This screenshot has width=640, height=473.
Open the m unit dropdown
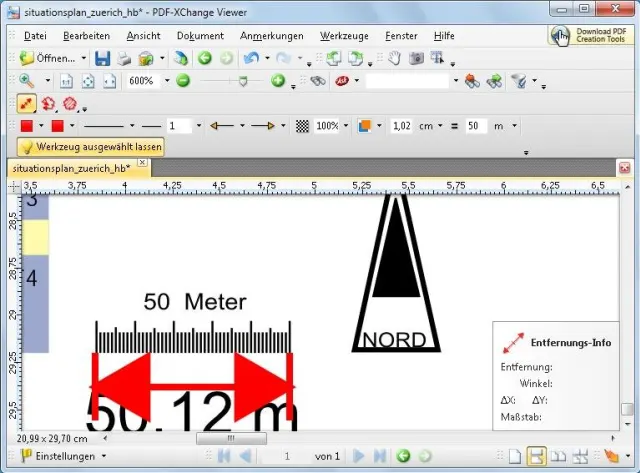click(514, 126)
